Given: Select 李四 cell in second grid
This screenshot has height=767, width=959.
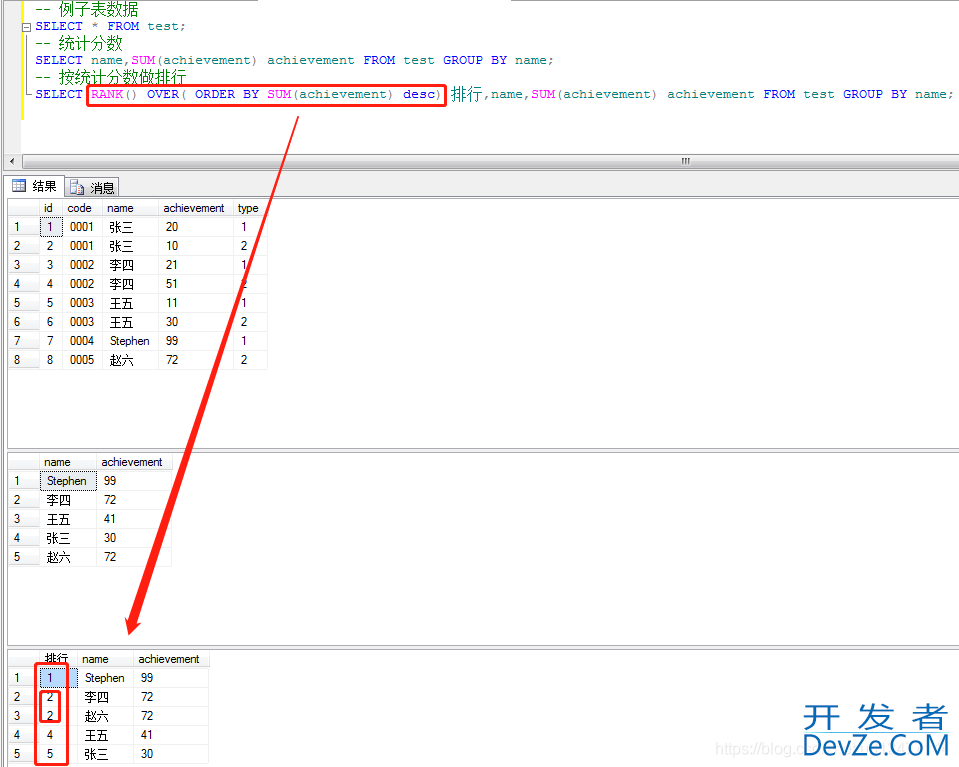Looking at the screenshot, I should click(68, 500).
